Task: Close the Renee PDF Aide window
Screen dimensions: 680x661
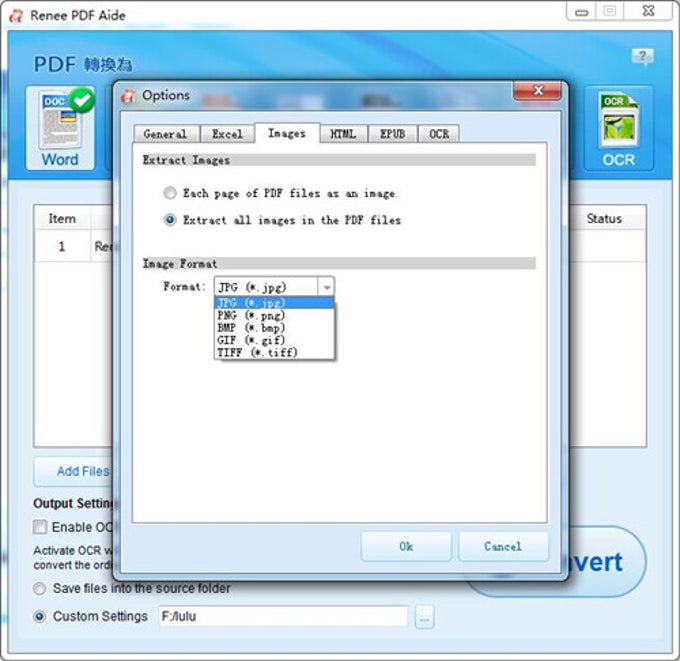Action: (x=648, y=11)
